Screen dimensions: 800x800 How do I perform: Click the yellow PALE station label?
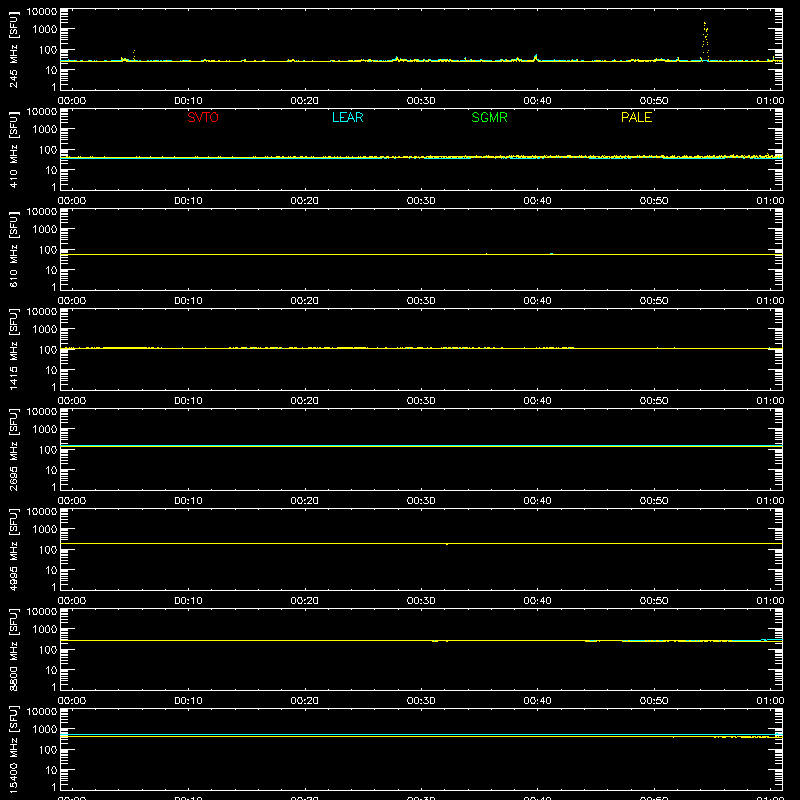pyautogui.click(x=636, y=117)
